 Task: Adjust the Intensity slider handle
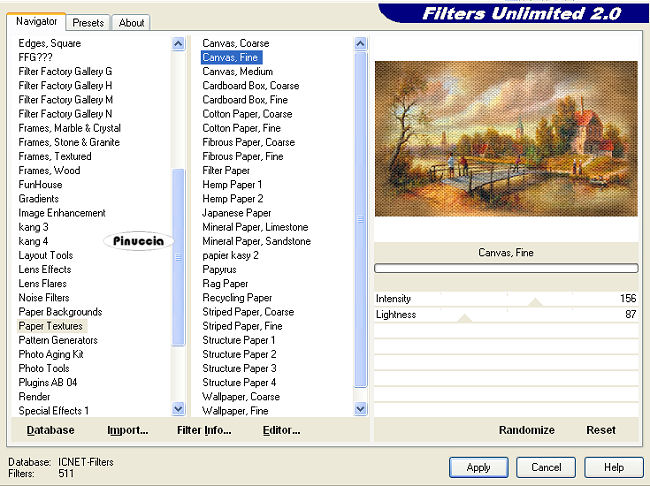pos(535,302)
